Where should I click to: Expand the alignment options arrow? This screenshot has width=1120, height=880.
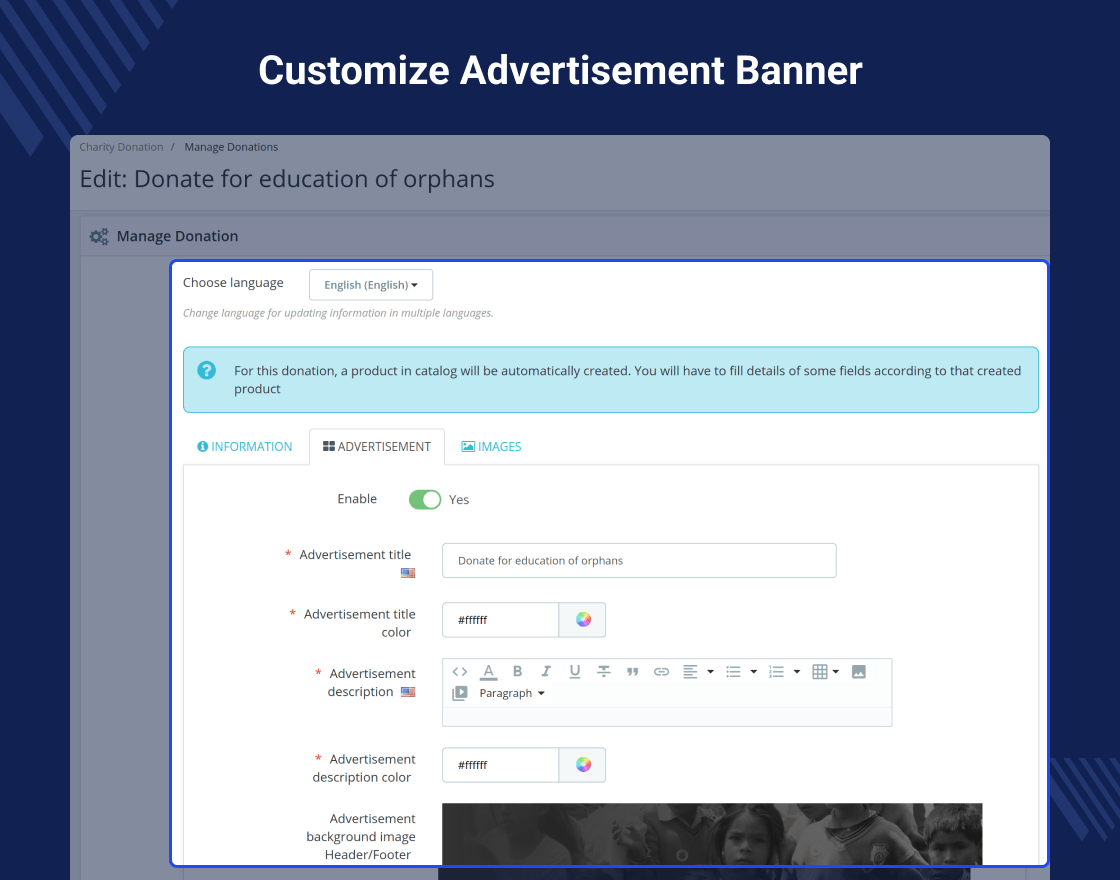coord(710,671)
